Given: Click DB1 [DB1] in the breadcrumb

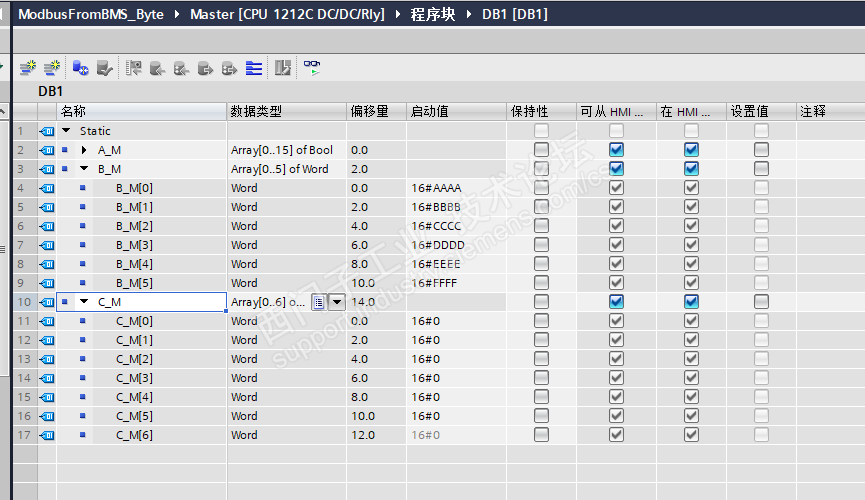Looking at the screenshot, I should click(515, 14).
